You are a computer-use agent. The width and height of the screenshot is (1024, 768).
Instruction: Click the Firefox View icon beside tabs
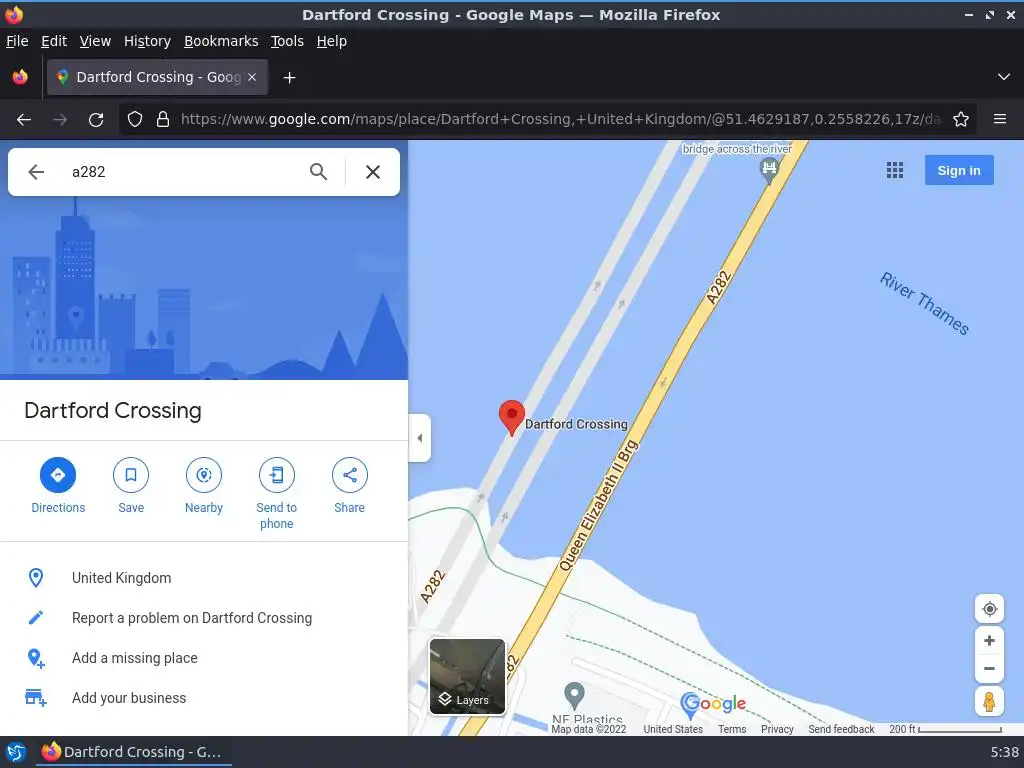20,77
